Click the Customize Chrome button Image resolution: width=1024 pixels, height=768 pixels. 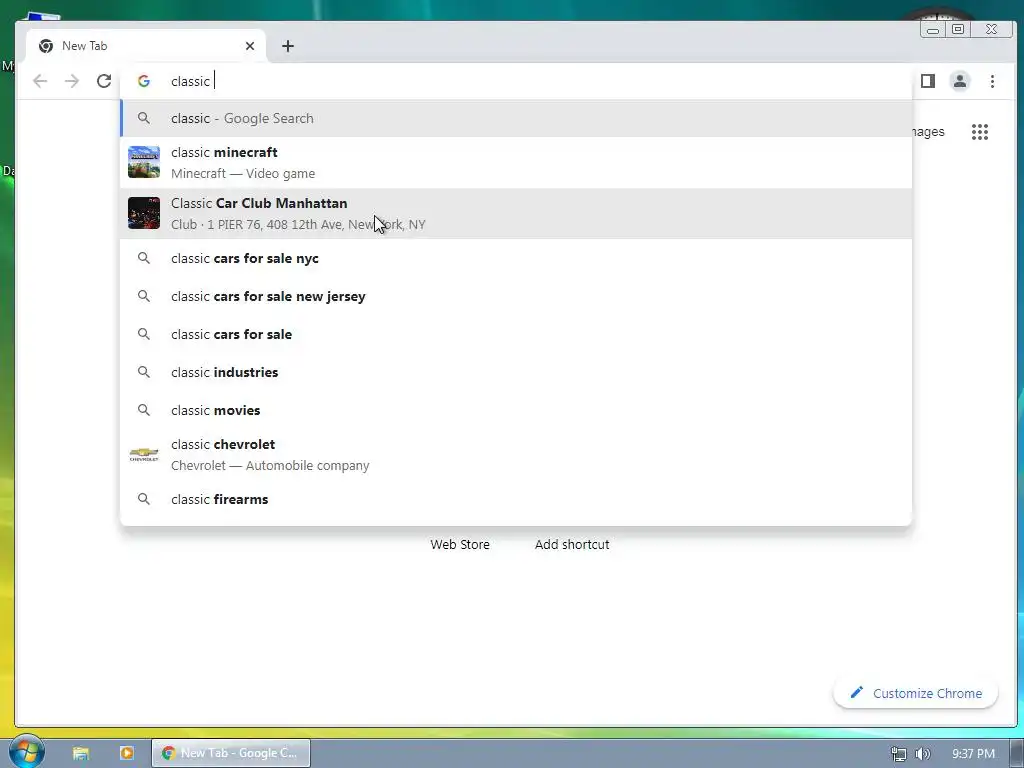click(916, 693)
